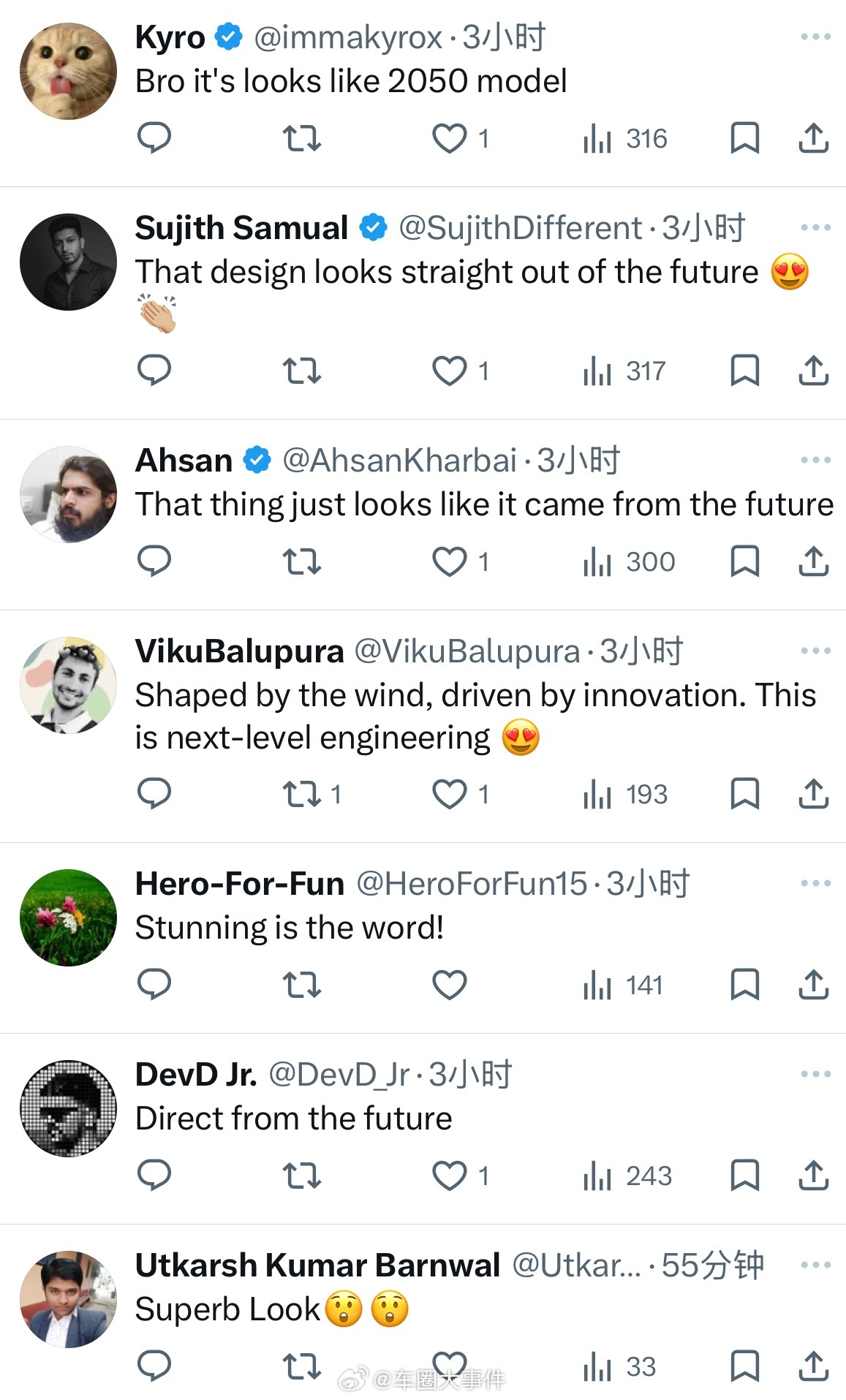This screenshot has width=846, height=1400.
Task: Open more options on Kyro's tweet
Action: 815,37
